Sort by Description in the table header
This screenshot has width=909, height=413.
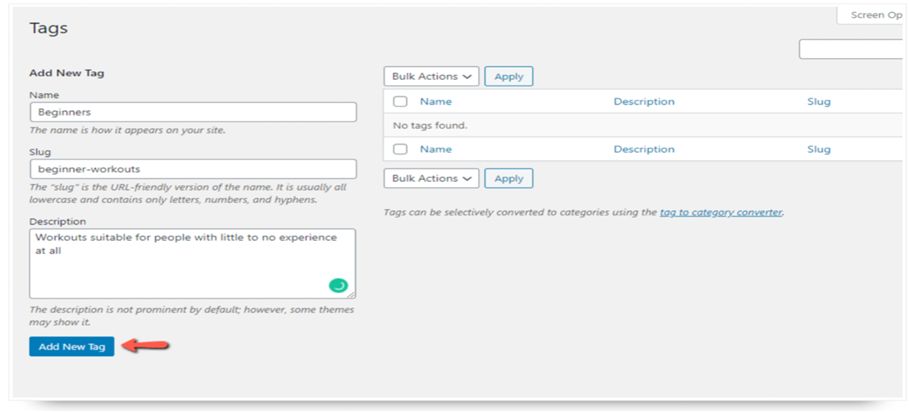[x=644, y=102]
